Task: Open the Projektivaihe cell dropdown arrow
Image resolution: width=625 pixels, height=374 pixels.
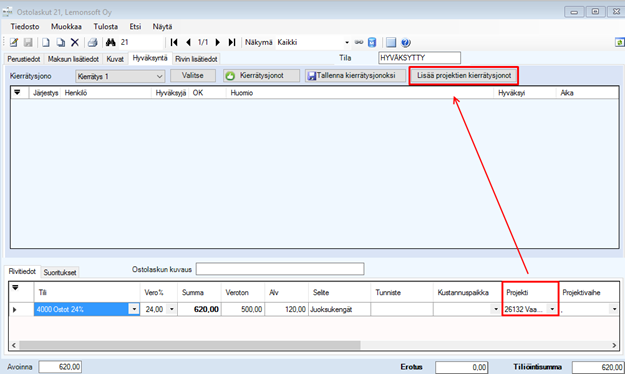Action: click(x=614, y=309)
